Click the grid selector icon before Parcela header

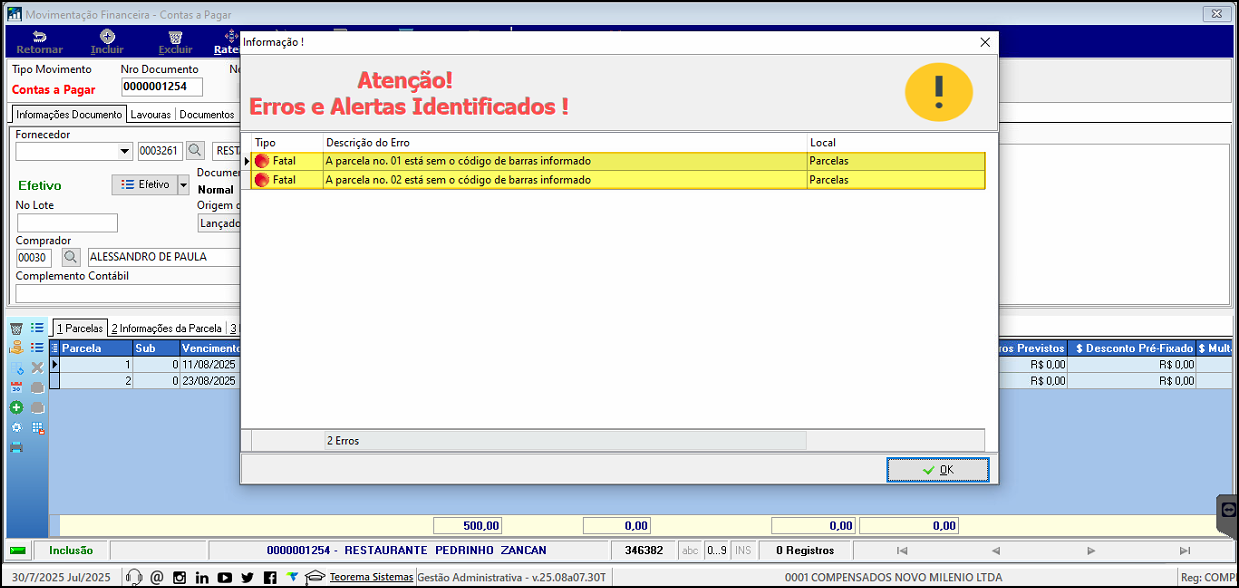(55, 348)
